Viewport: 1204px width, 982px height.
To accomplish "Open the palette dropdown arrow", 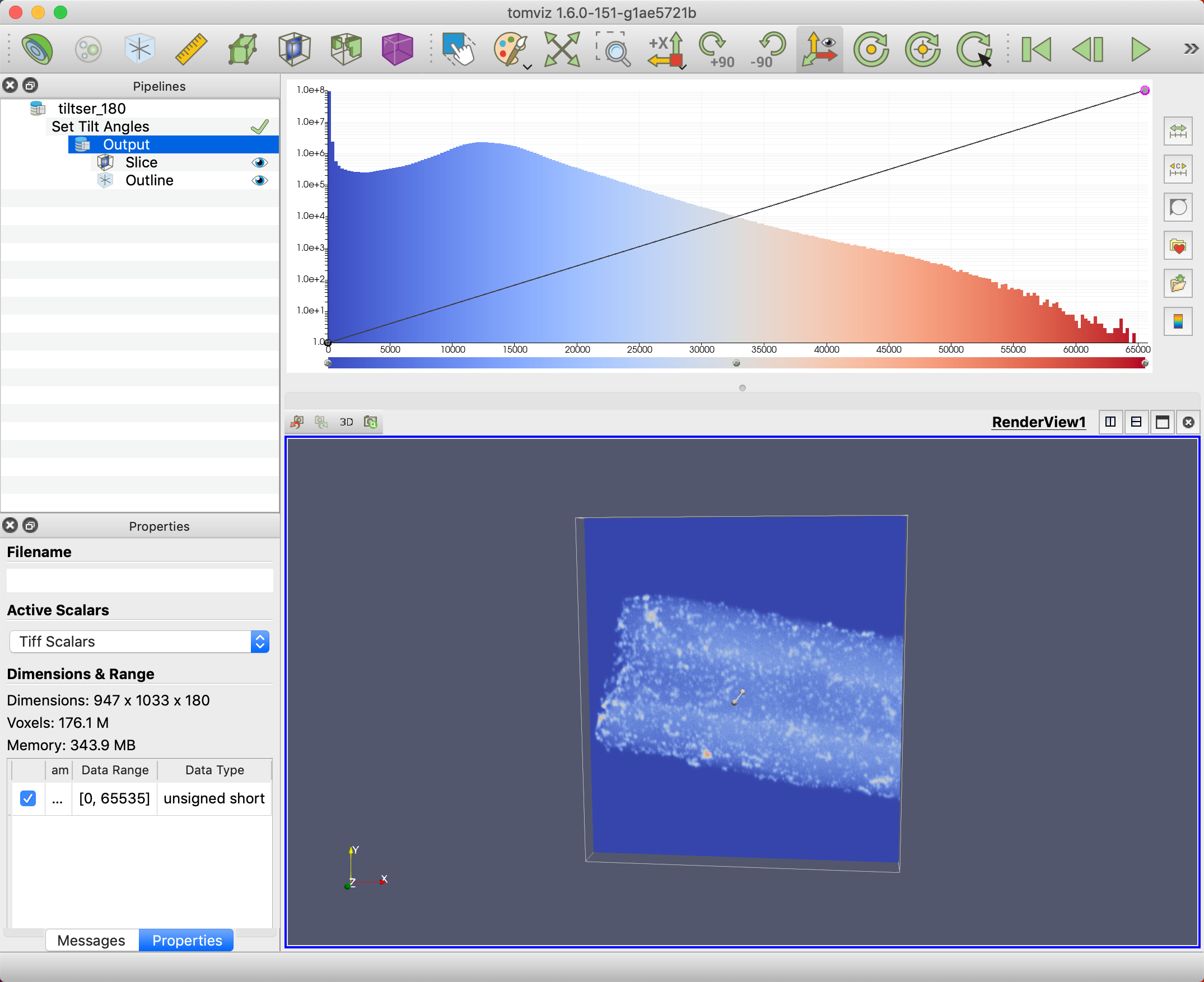I will (x=528, y=67).
